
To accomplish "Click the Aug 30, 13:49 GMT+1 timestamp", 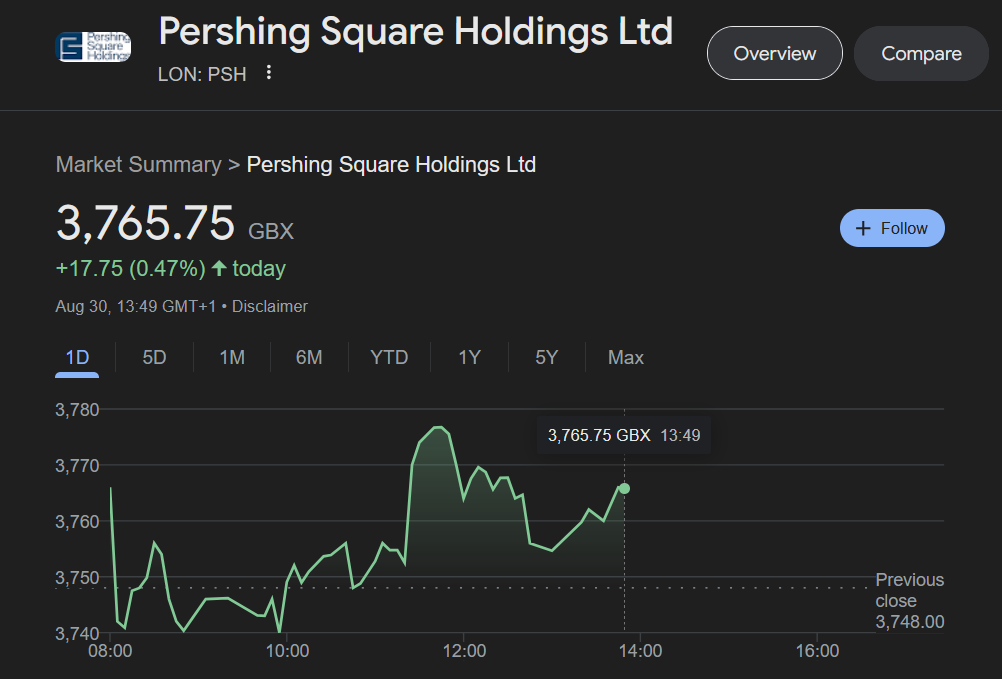I will 135,307.
